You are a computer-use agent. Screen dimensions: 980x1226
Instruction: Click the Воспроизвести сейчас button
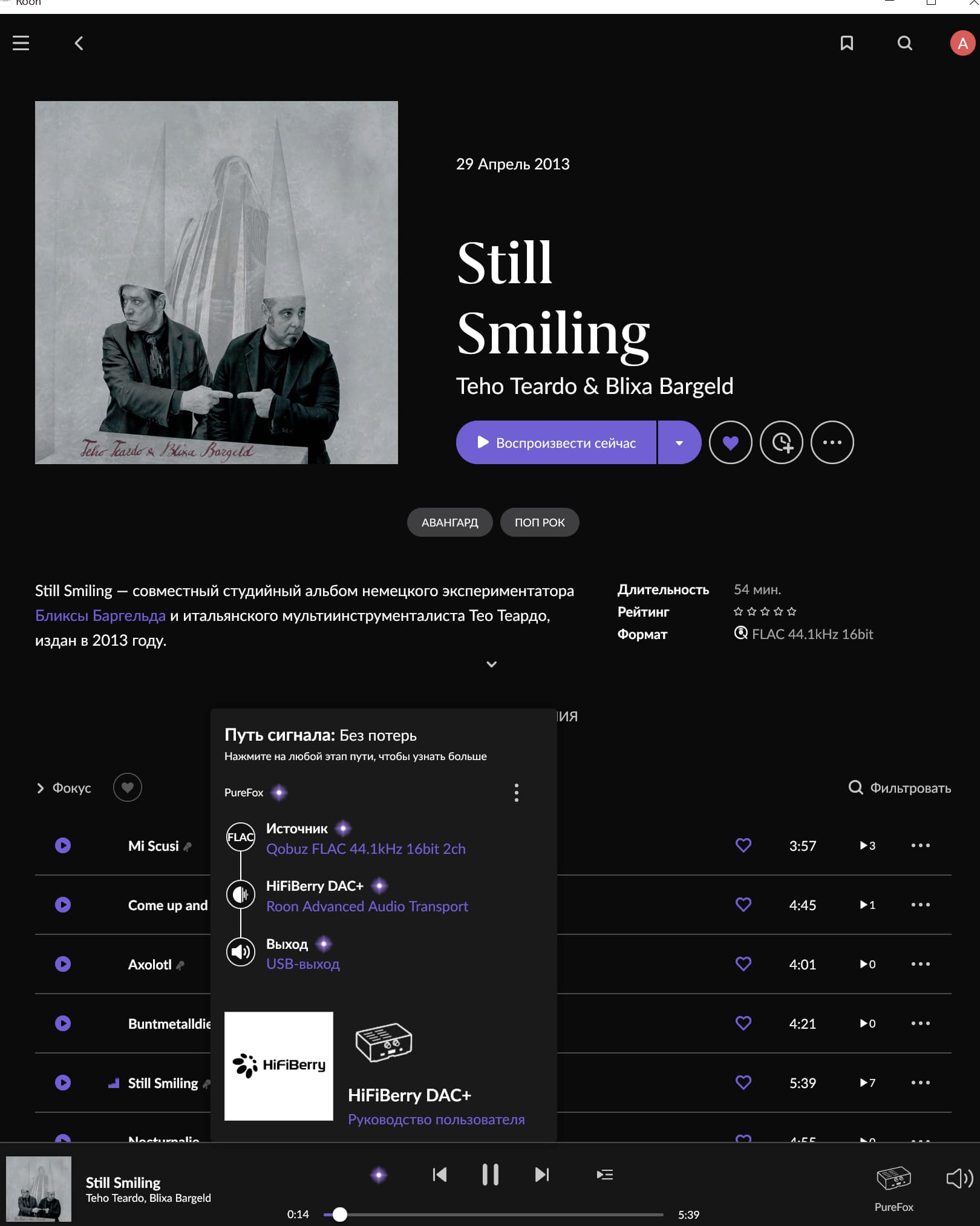(556, 442)
